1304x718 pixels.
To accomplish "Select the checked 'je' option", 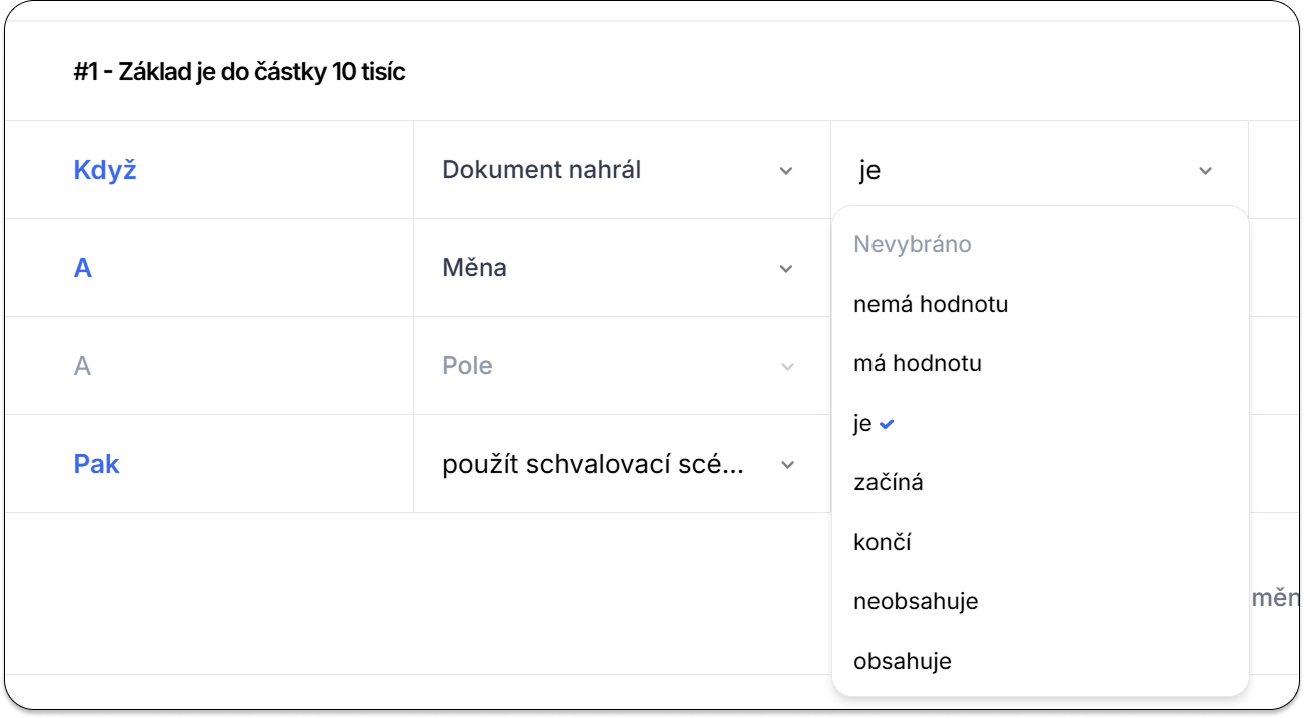I will [x=863, y=424].
